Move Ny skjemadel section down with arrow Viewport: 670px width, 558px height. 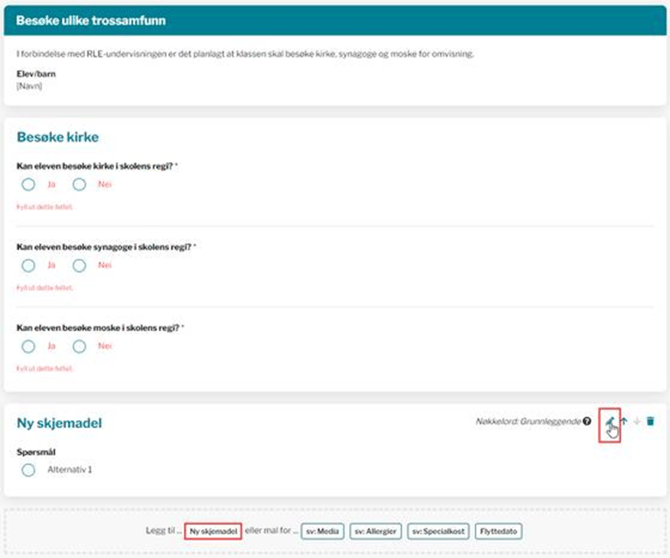[x=637, y=422]
